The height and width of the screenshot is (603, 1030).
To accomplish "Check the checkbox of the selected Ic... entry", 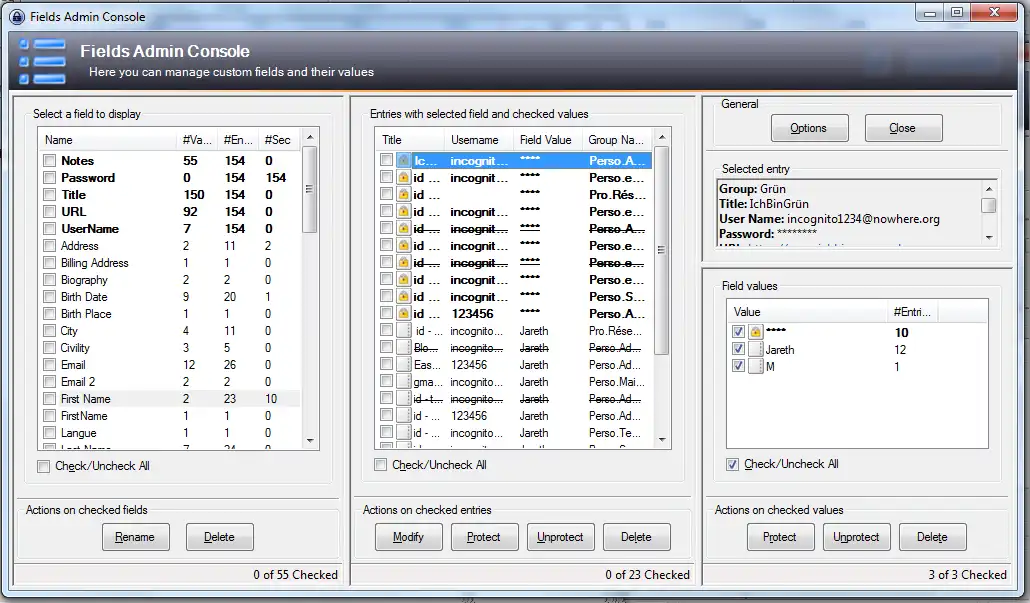I will 386,160.
